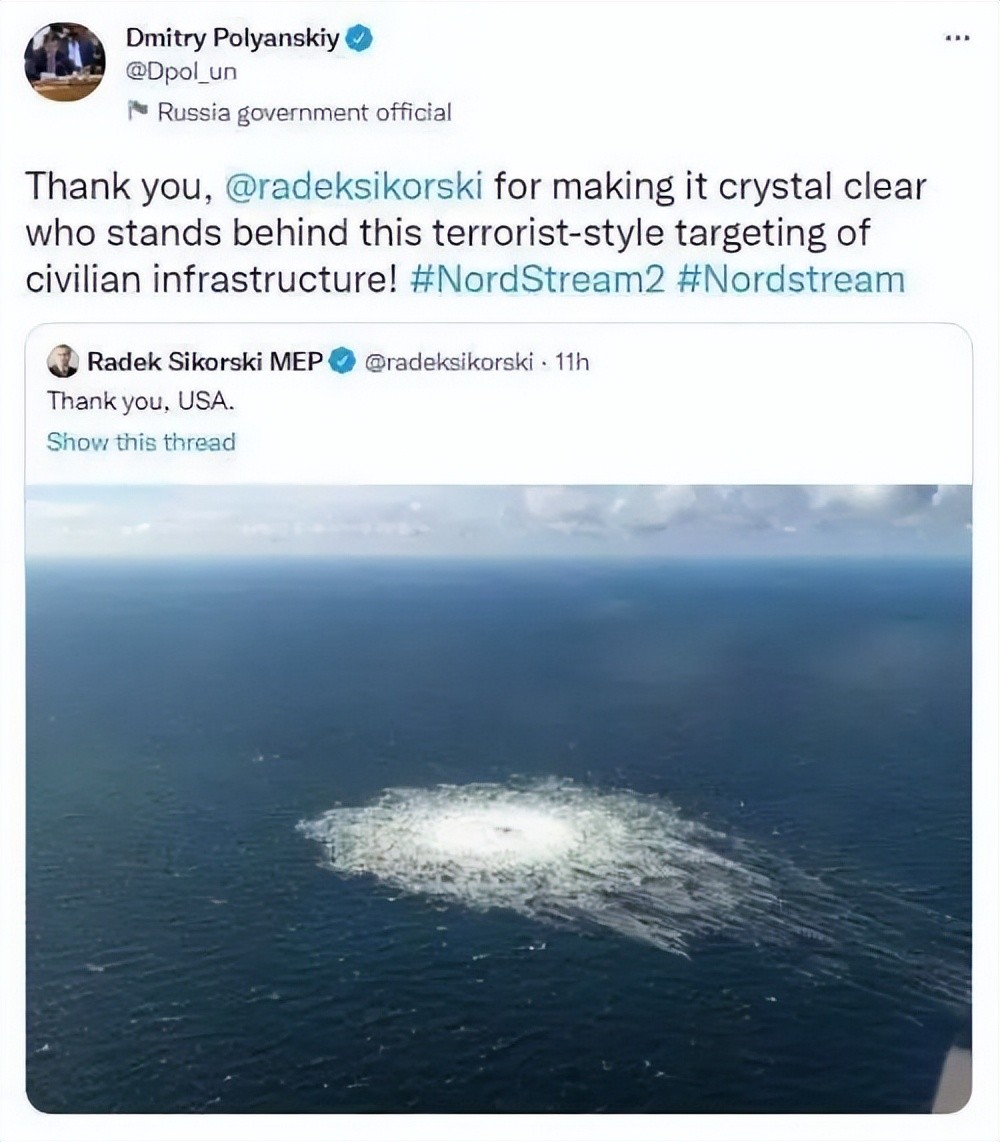Open the 11h timestamp of quoted tweet
The image size is (1000, 1142).
[572, 361]
